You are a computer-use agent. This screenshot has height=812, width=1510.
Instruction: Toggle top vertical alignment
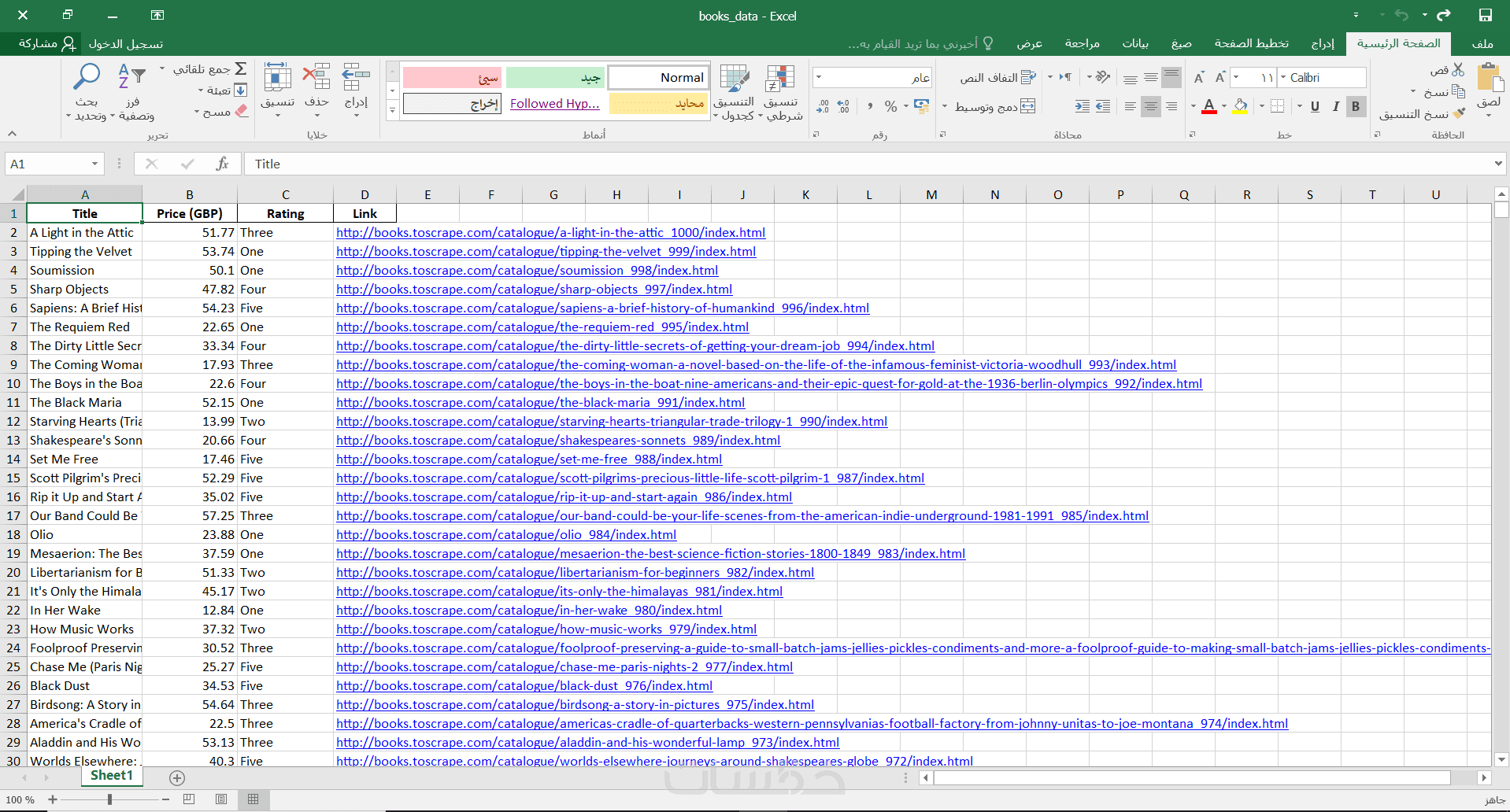(1171, 77)
